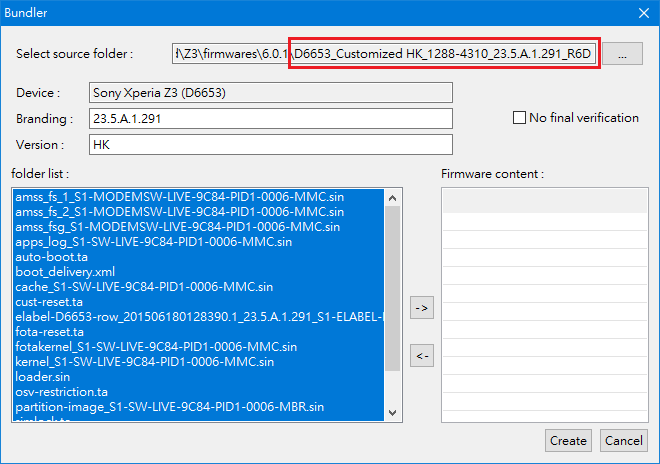Select amss_fs_2_S1-MODEMSW-LIVE-9C84-PID1-0006-MMC.sin
The height and width of the screenshot is (464, 660).
(198, 212)
